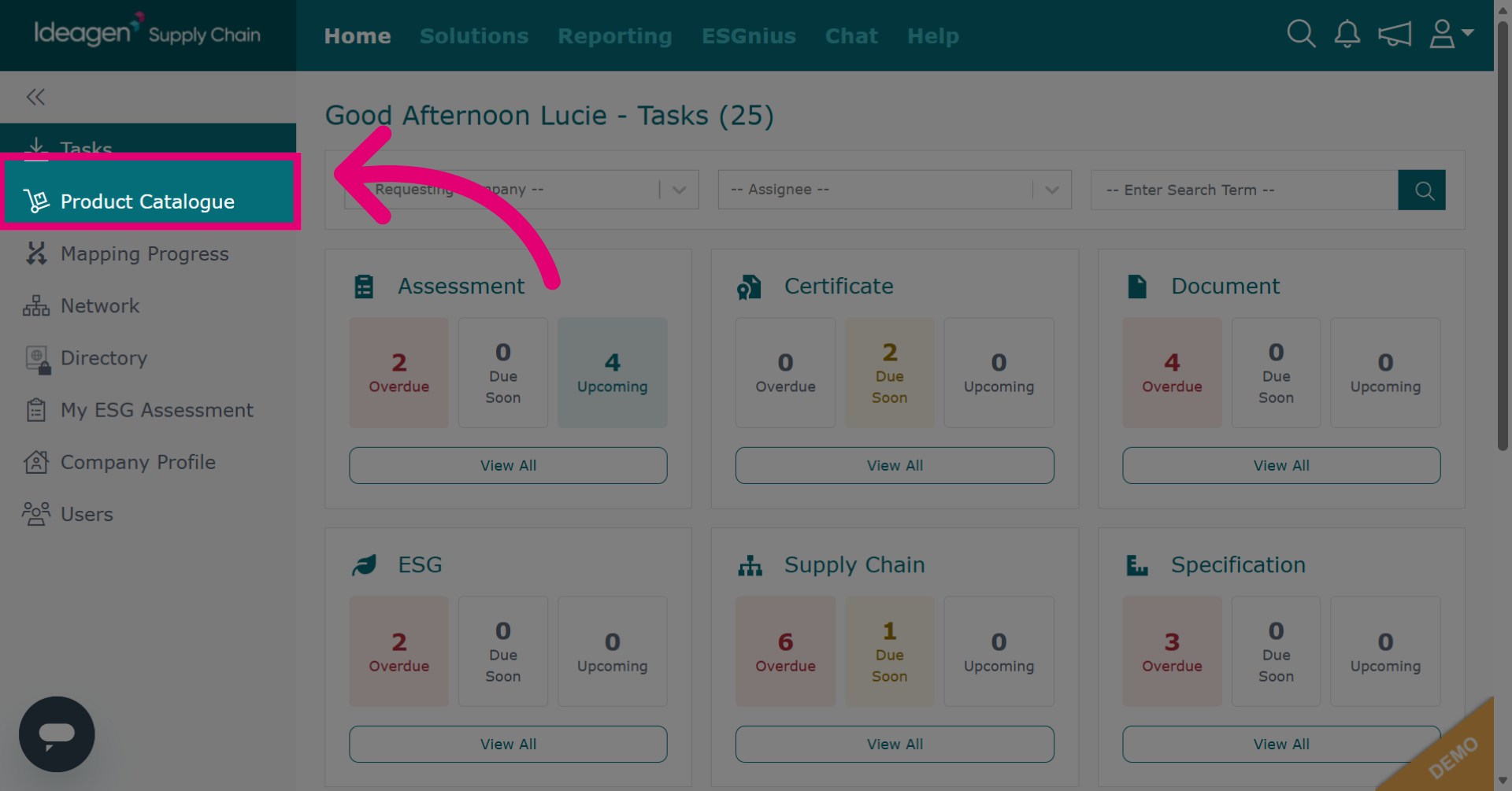
Task: Open 4 Upcoming Assessment tile
Action: pyautogui.click(x=613, y=372)
